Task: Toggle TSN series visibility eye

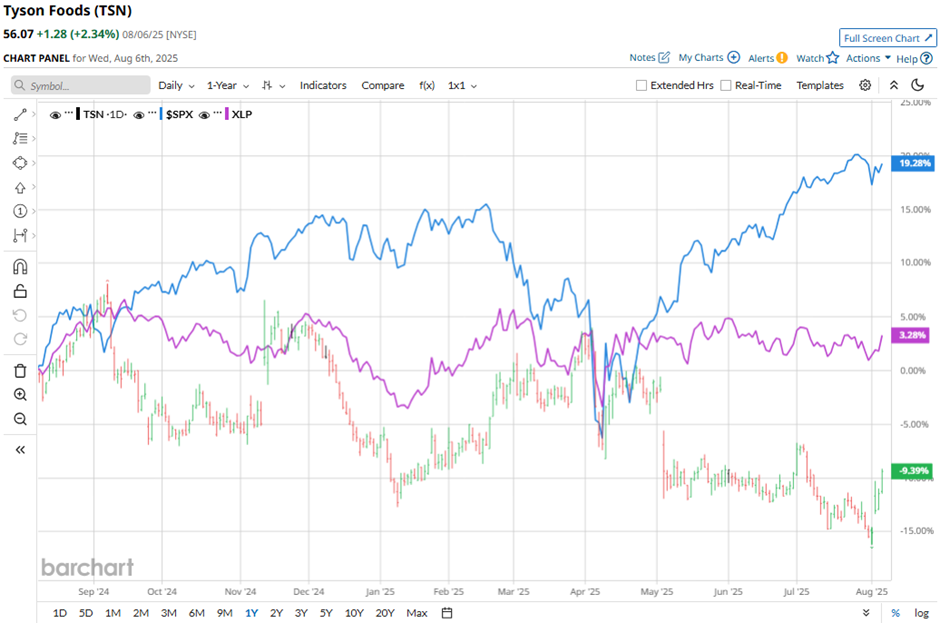Action: pyautogui.click(x=55, y=115)
